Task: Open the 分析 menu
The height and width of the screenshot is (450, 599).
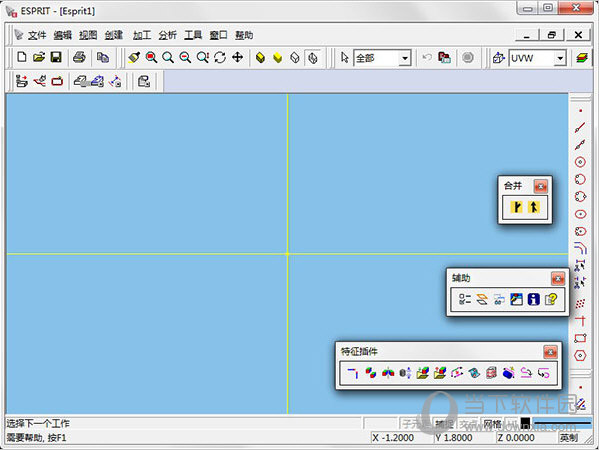Action: (x=167, y=35)
